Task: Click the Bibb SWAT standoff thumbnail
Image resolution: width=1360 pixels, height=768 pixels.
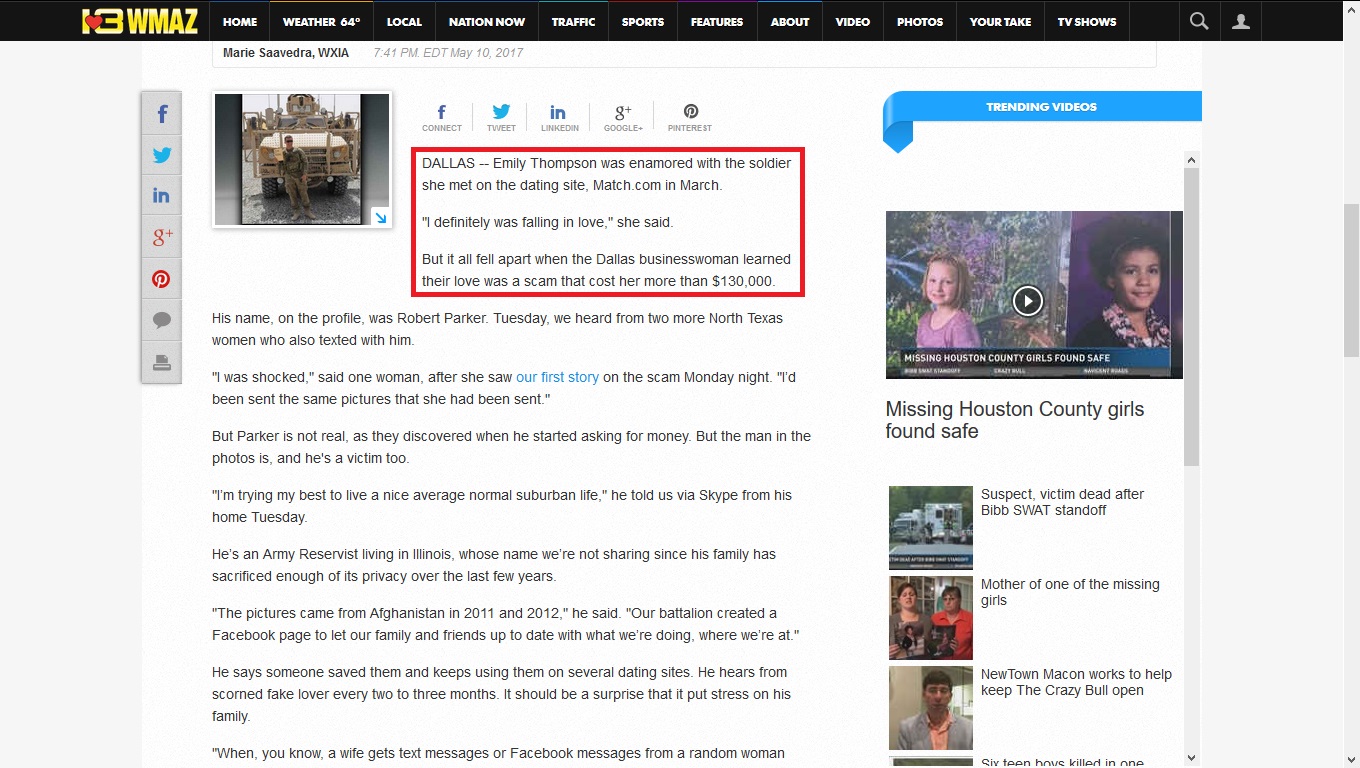Action: pyautogui.click(x=931, y=528)
